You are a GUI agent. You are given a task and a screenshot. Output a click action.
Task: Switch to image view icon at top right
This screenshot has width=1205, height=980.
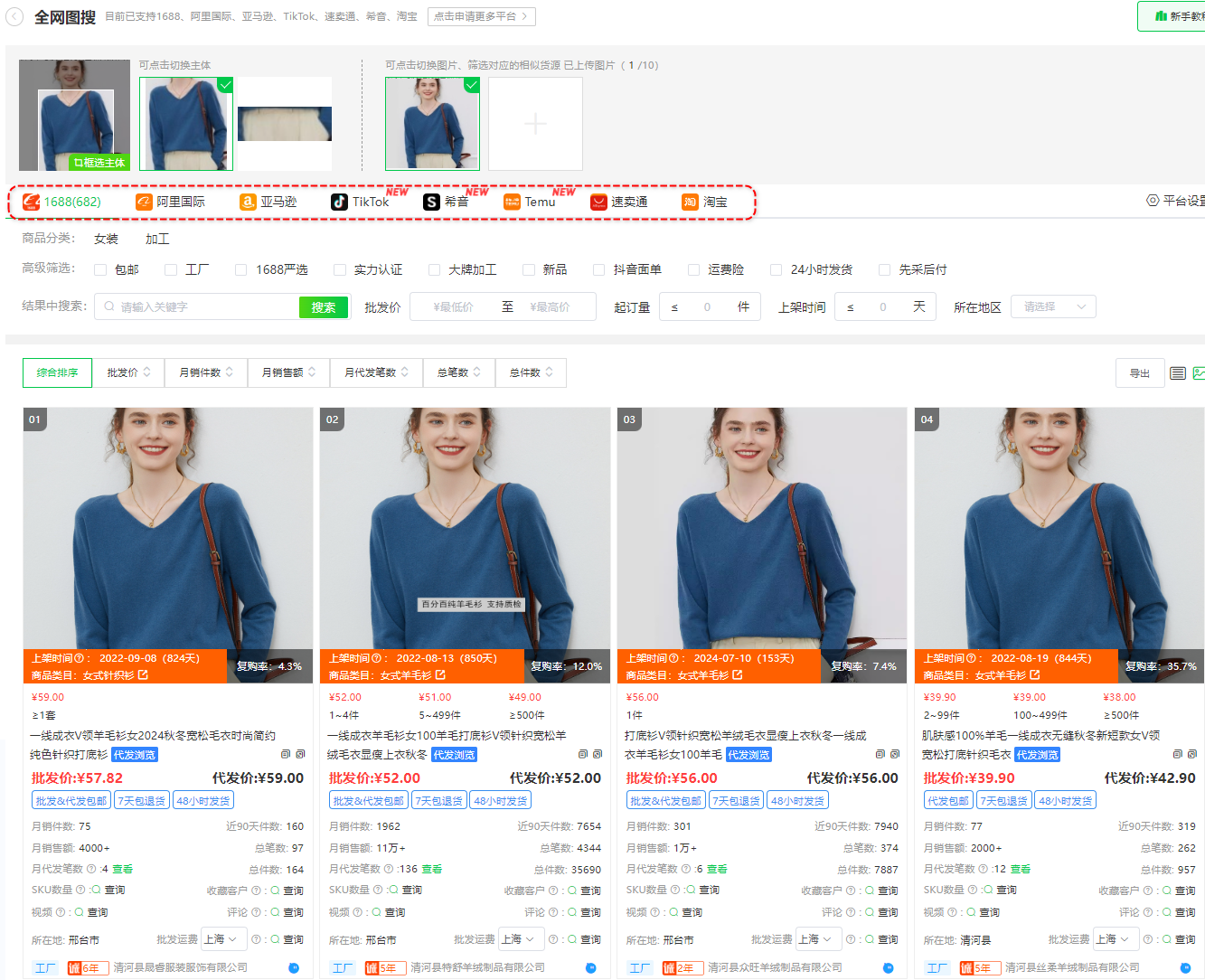pos(1200,372)
